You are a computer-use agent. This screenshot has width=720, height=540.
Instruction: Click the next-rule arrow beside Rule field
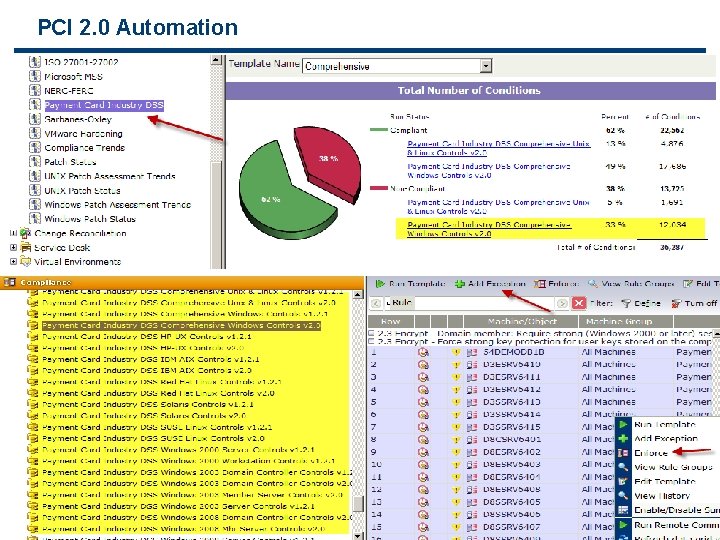coord(562,303)
